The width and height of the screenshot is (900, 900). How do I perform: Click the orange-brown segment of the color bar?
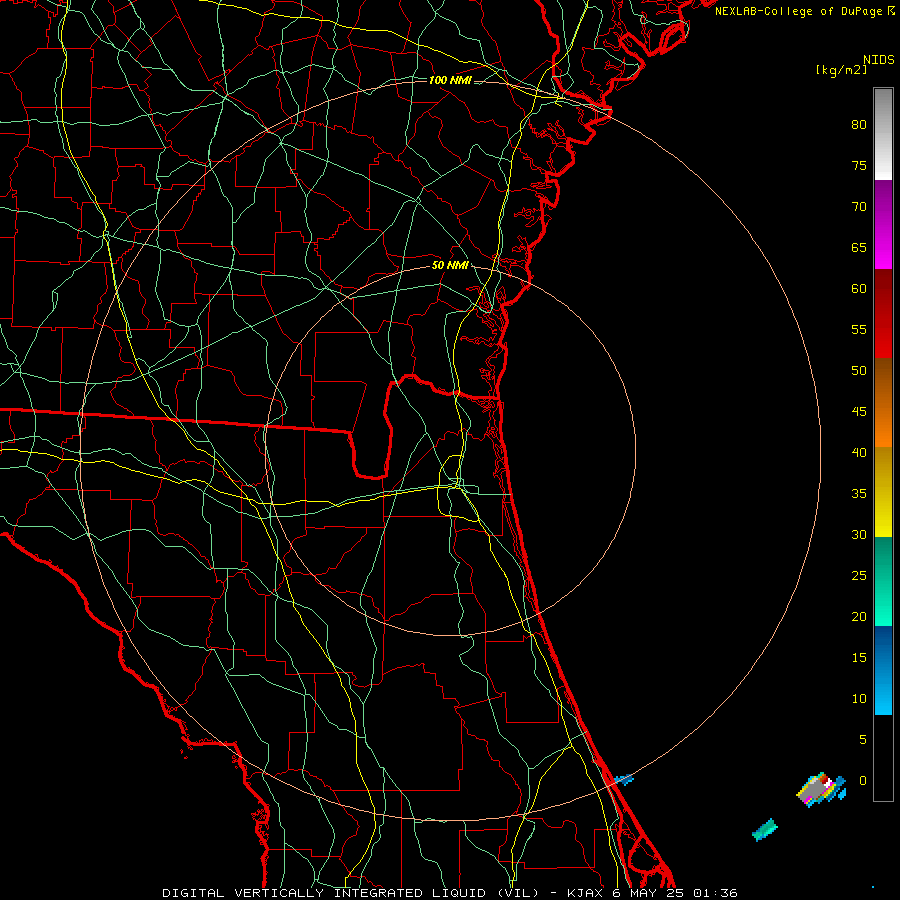[x=883, y=403]
